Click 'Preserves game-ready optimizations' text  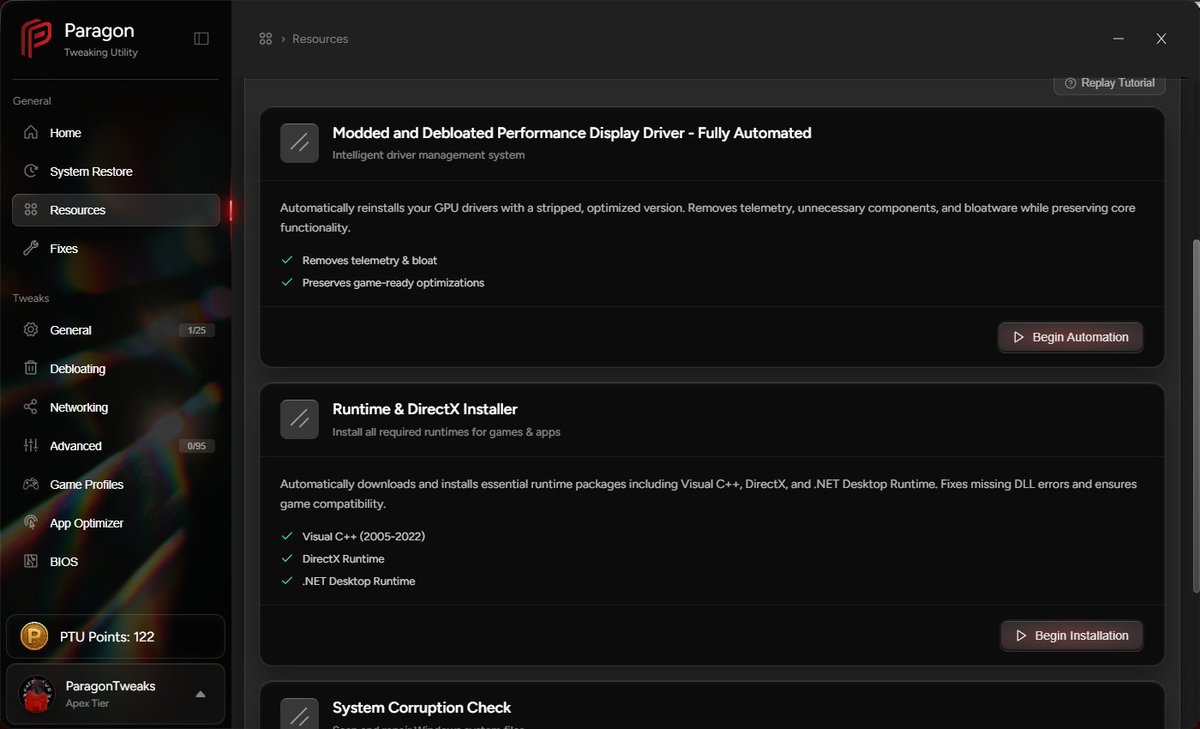[393, 283]
